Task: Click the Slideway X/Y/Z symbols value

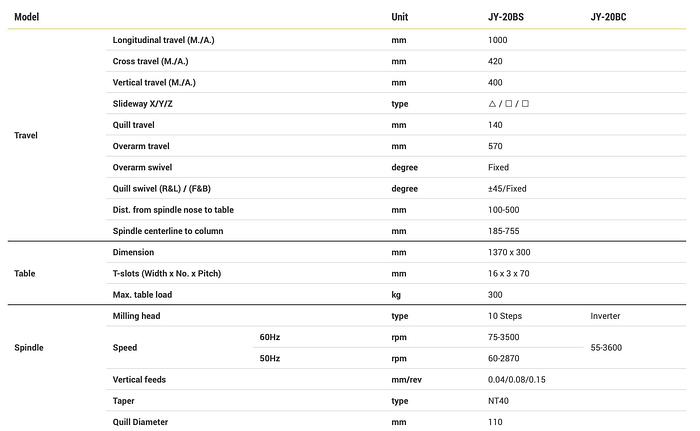Action: pyautogui.click(x=508, y=104)
